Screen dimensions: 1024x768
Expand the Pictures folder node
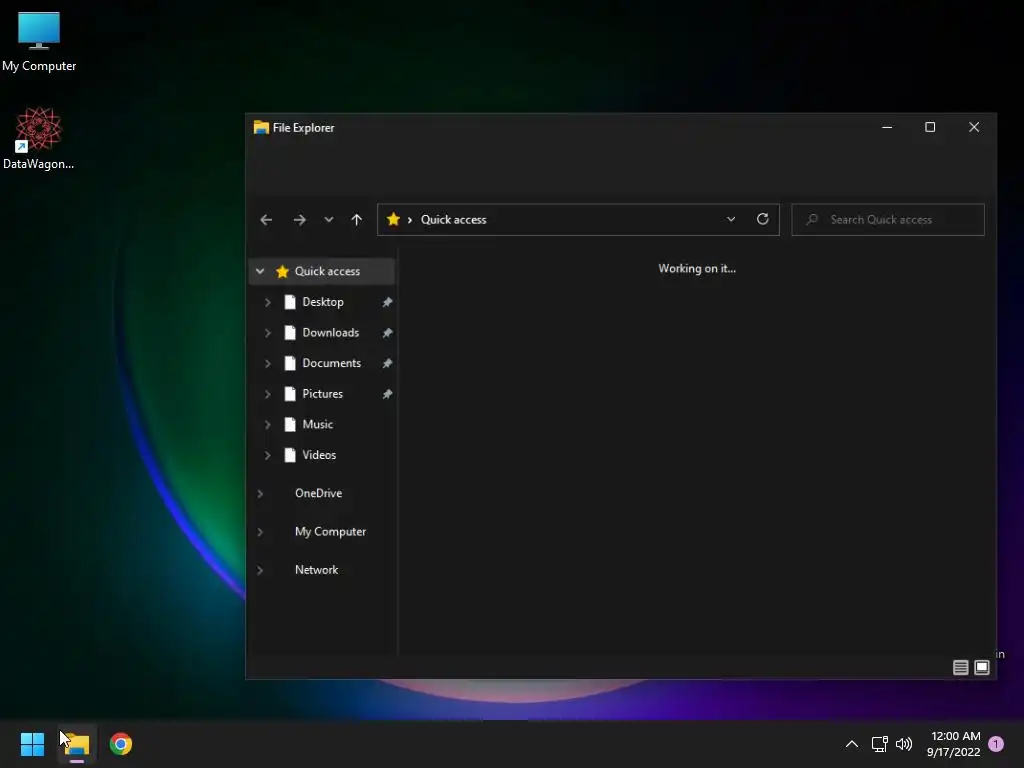coord(267,394)
